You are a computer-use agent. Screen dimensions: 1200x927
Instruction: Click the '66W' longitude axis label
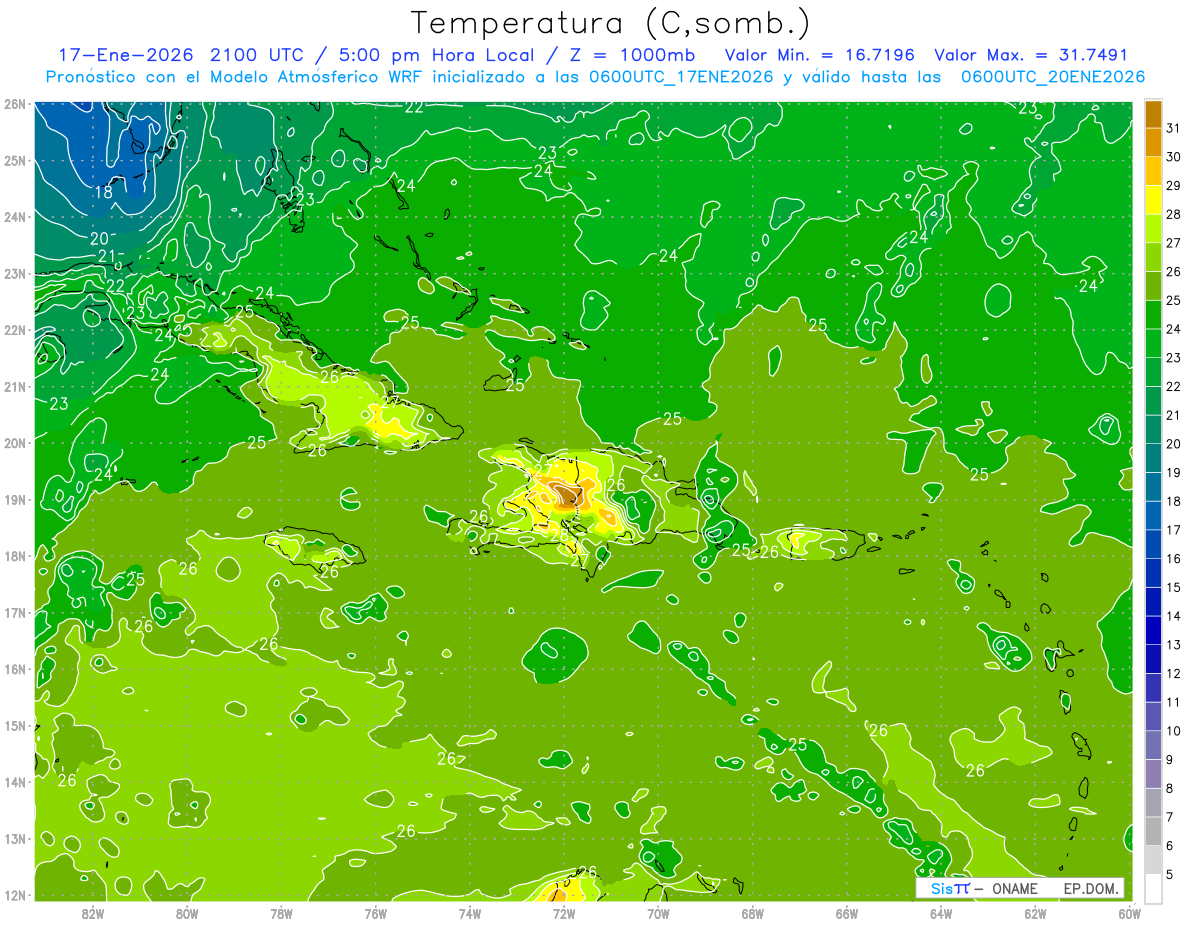point(847,913)
